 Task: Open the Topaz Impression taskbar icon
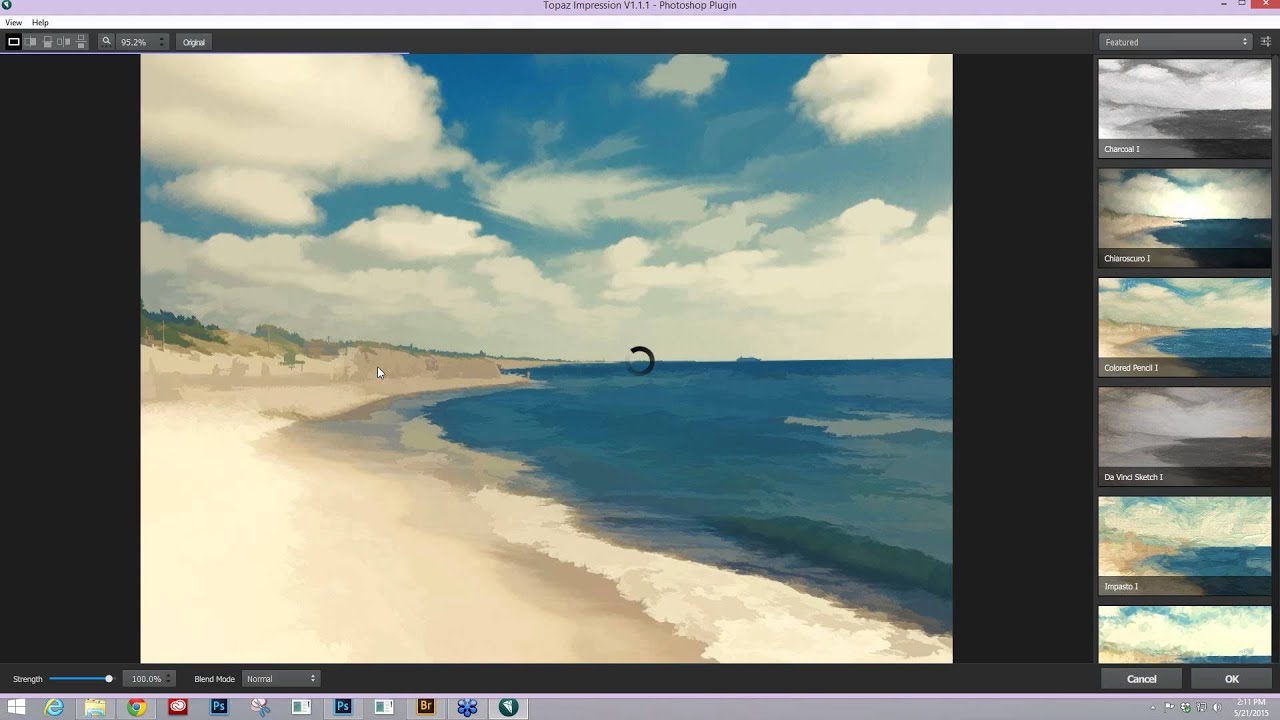pyautogui.click(x=509, y=707)
